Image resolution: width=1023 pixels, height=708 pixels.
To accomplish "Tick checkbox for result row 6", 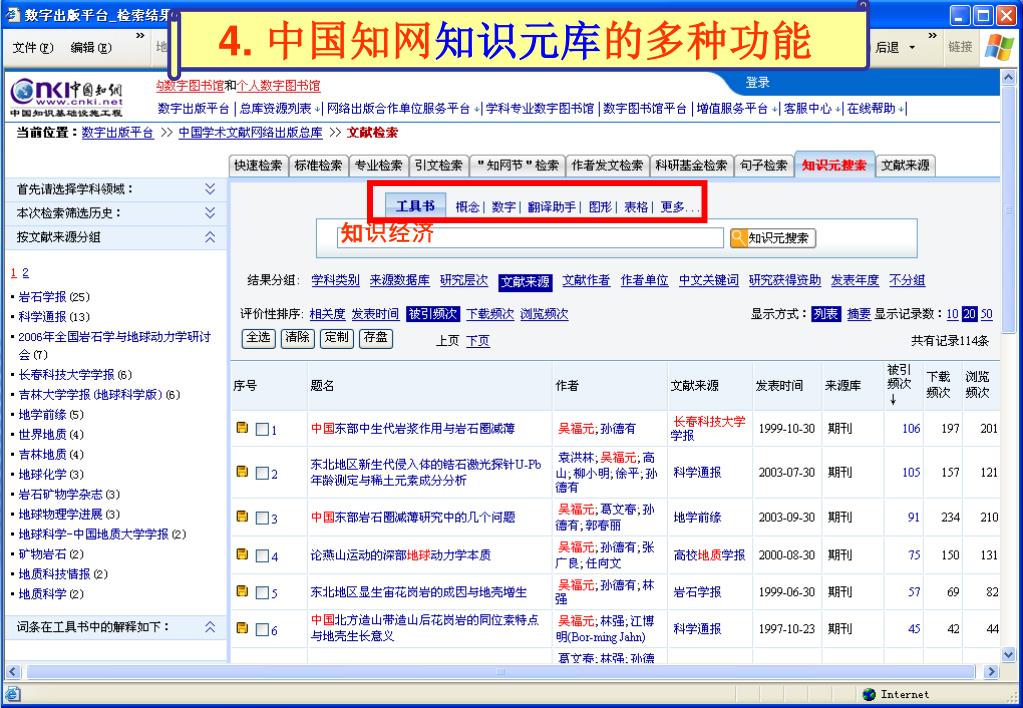I will coord(262,630).
